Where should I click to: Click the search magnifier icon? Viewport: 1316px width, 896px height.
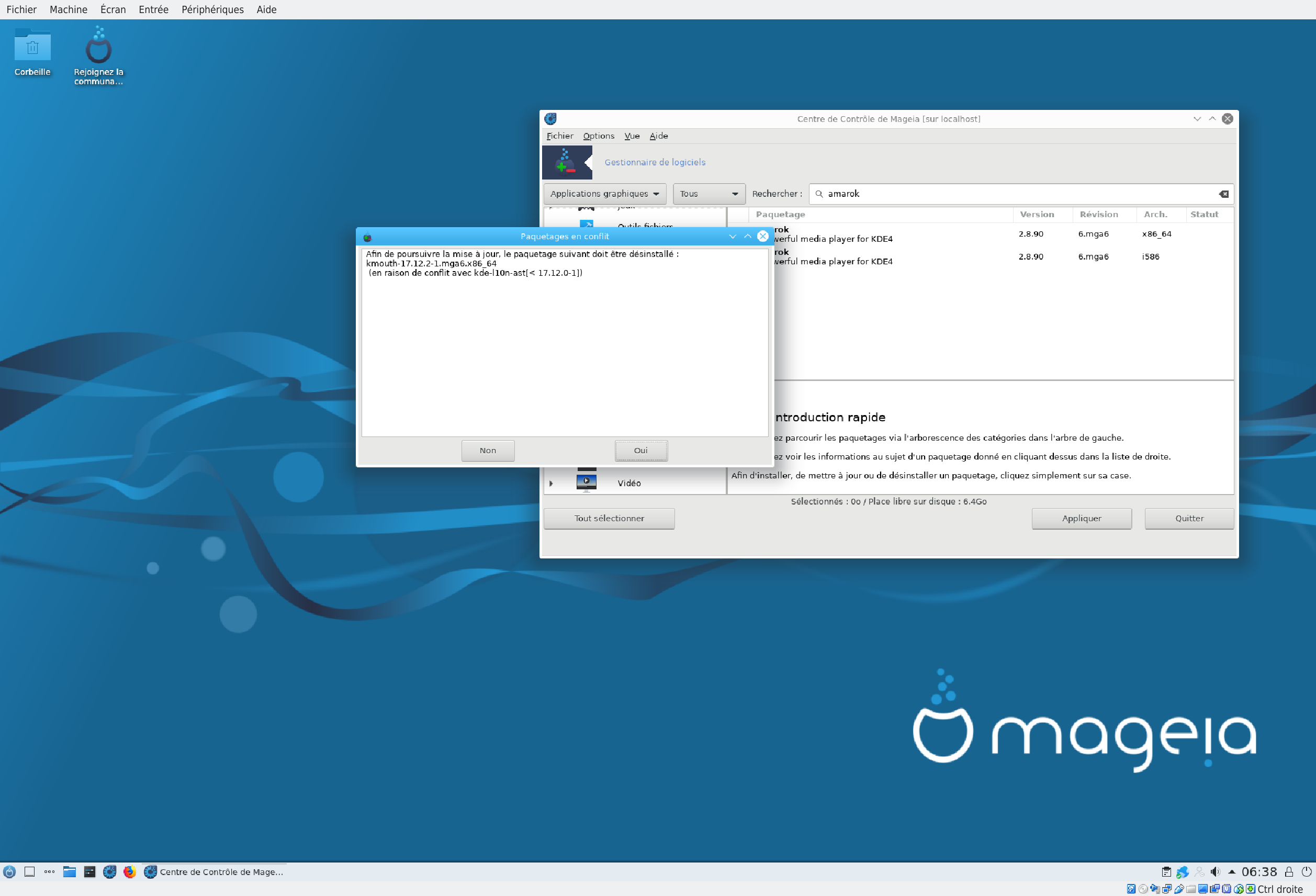tap(819, 194)
